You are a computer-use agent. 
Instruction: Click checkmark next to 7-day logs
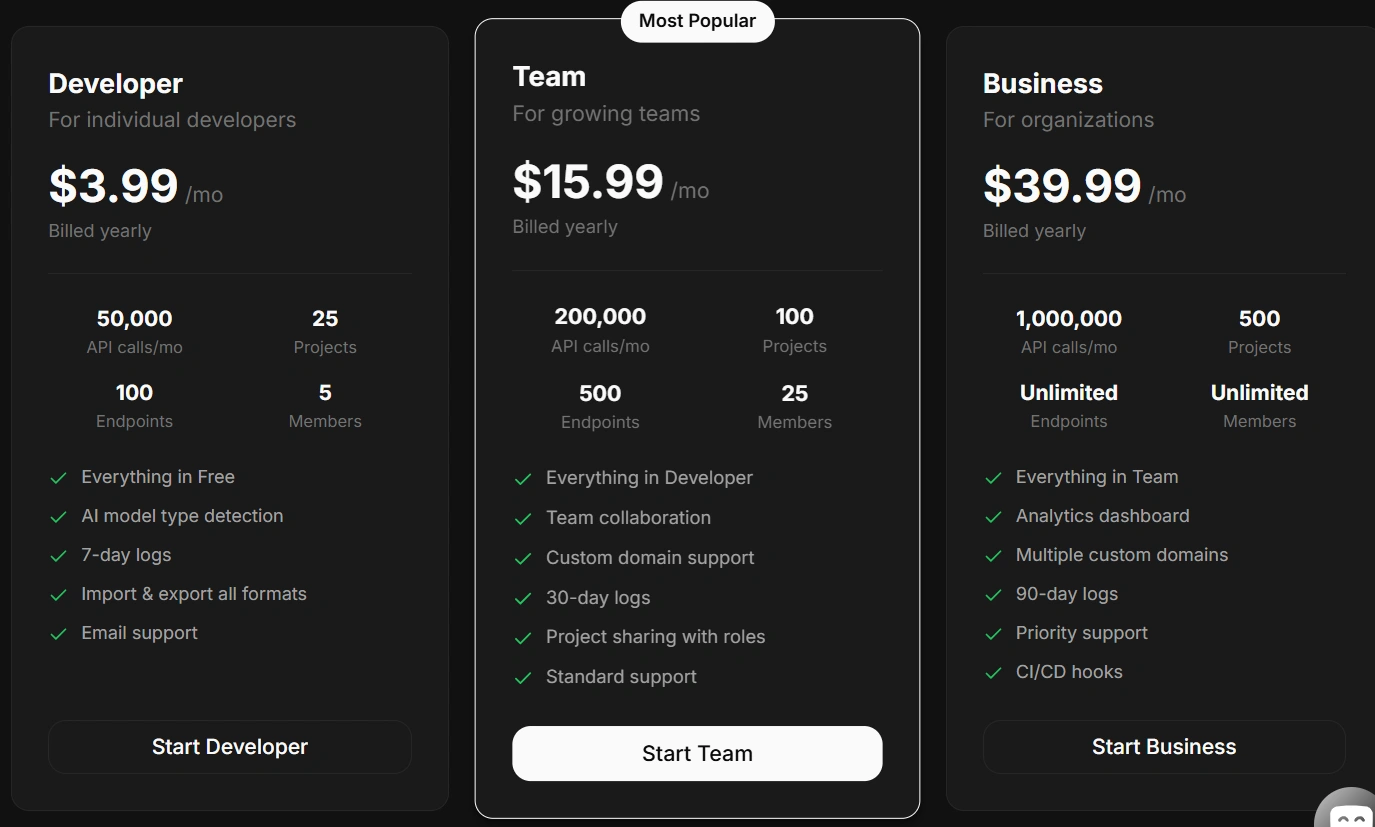tap(59, 556)
